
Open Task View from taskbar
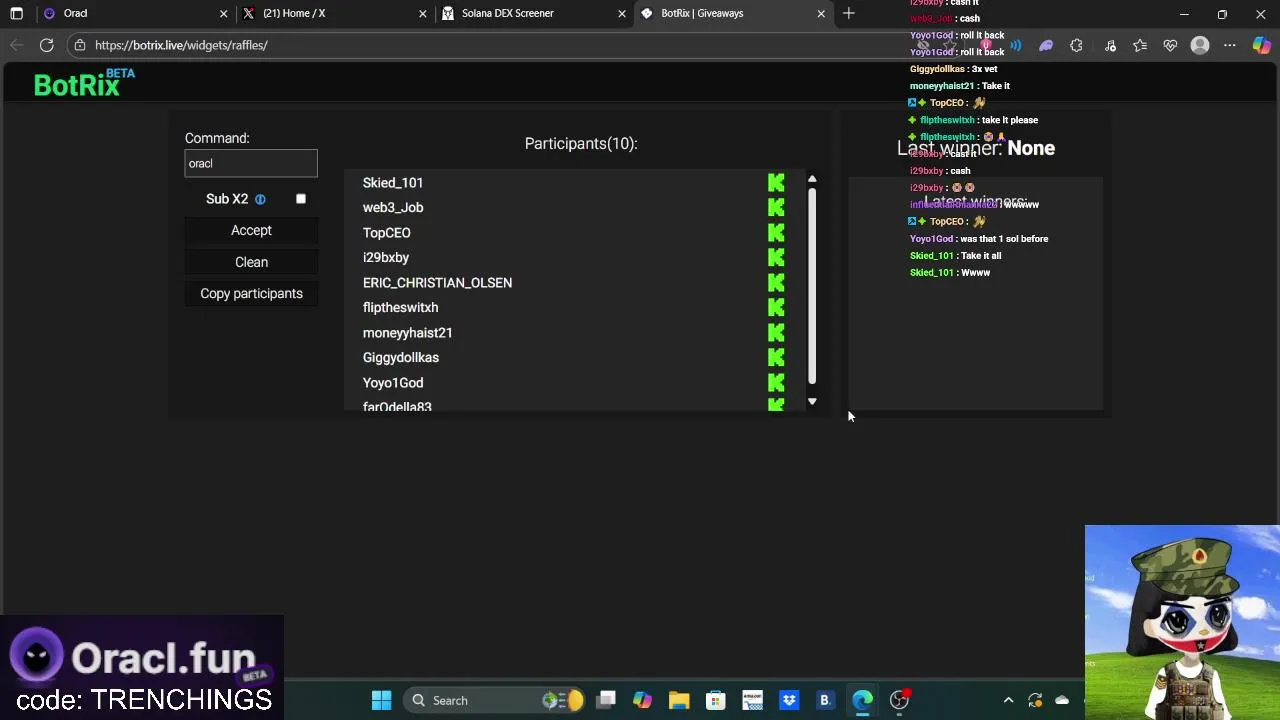[606, 700]
